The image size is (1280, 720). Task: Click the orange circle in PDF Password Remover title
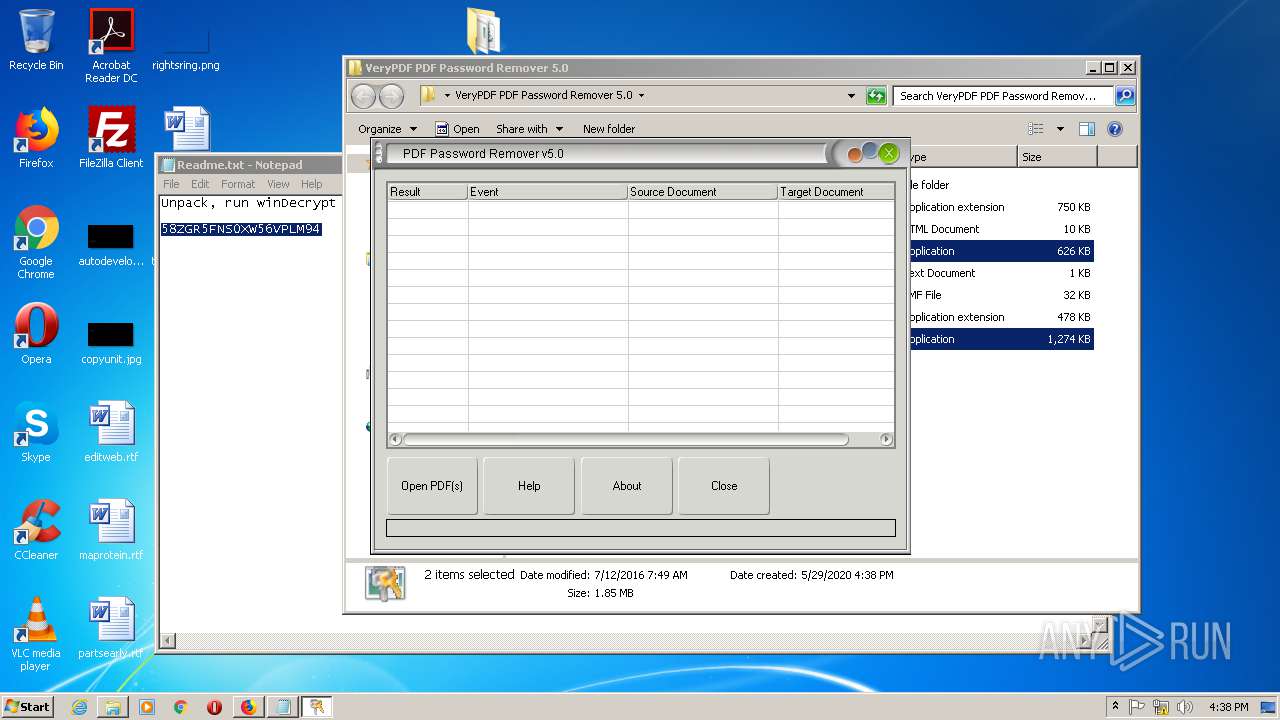click(x=855, y=155)
